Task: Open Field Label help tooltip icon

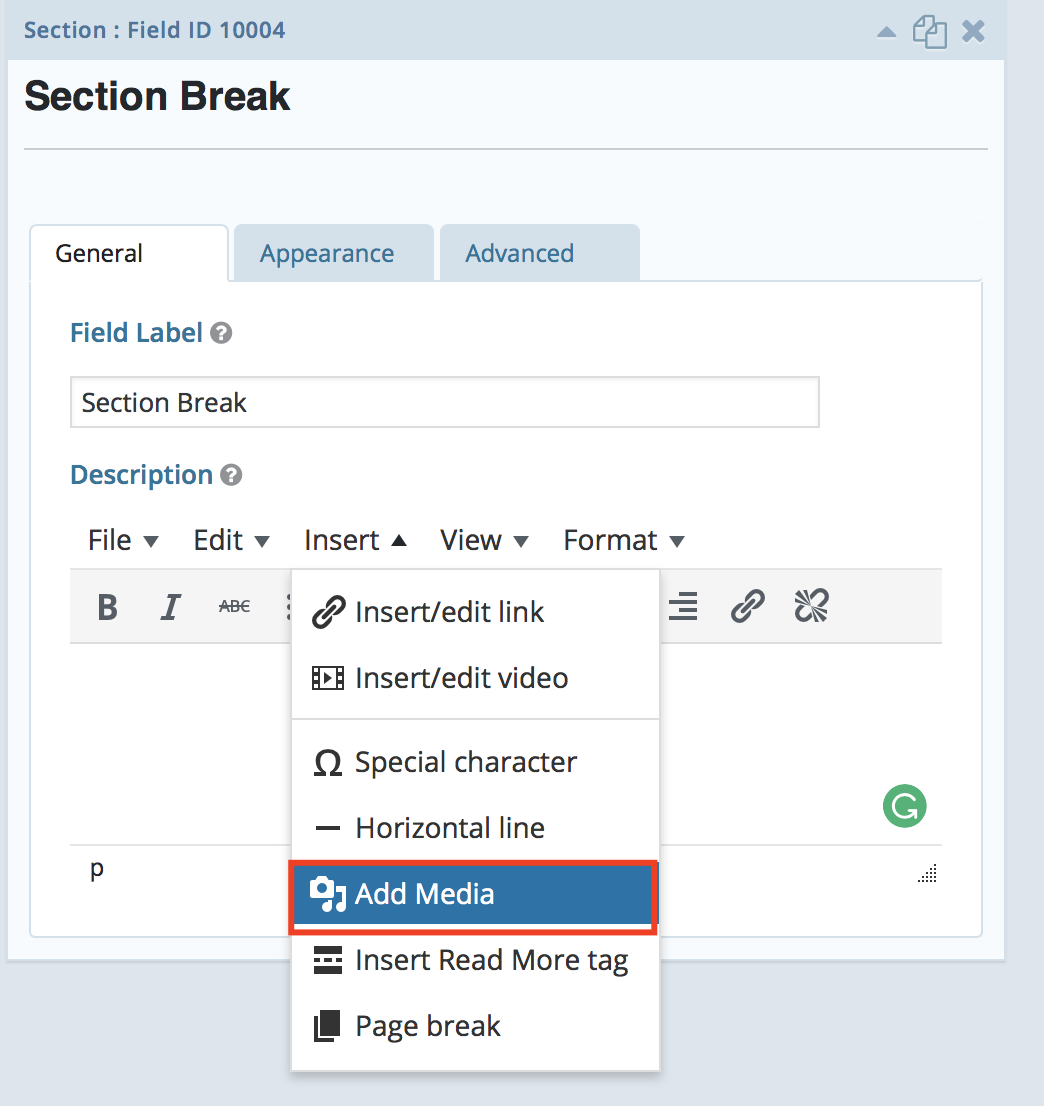Action: [222, 333]
